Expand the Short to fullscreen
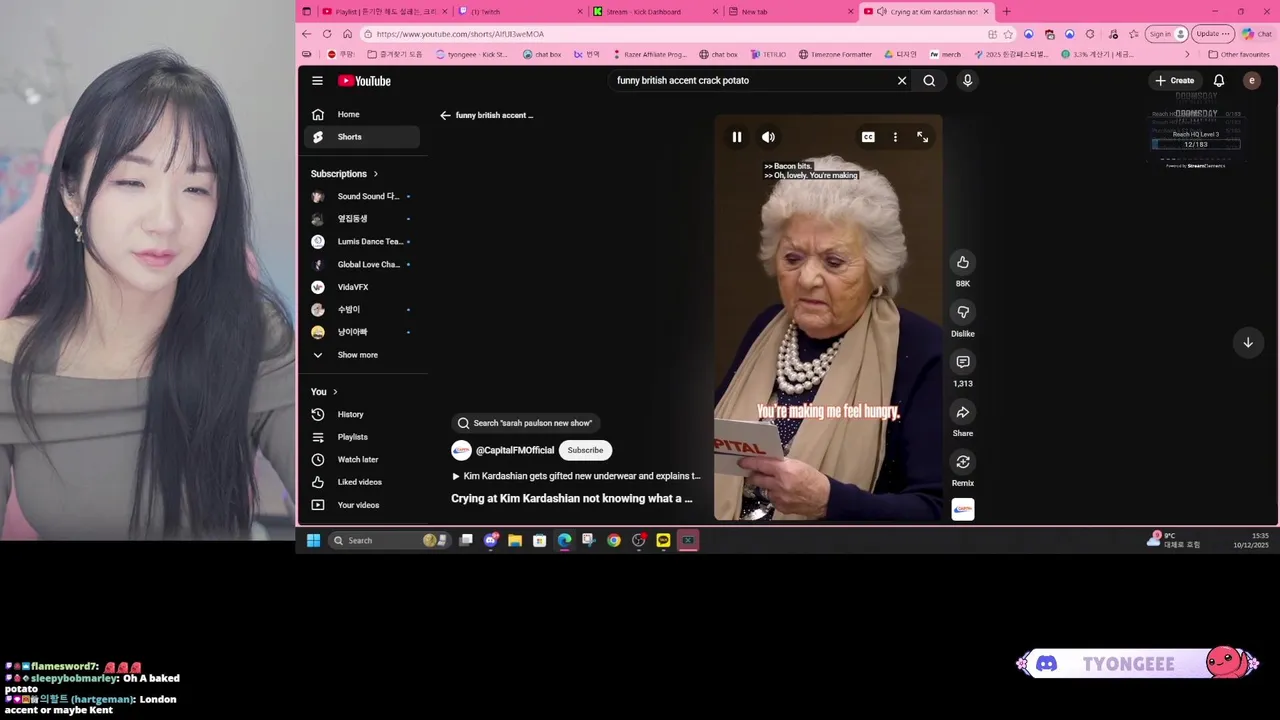Screen dimensions: 1280x720 pyautogui.click(x=922, y=137)
